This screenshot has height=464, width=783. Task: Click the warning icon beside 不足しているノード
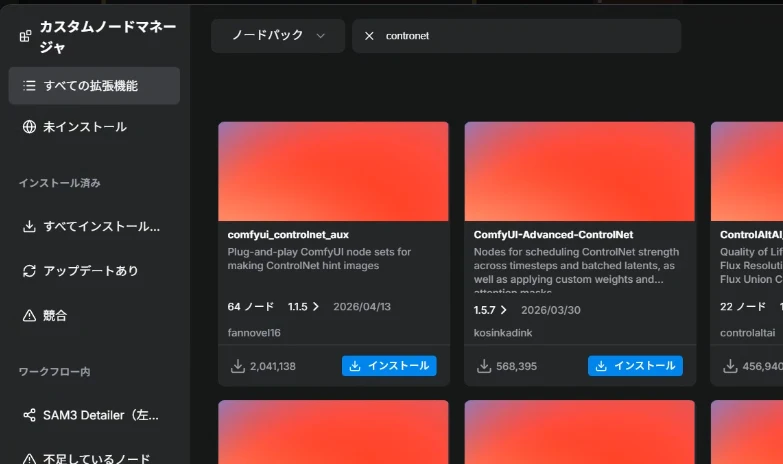pos(29,459)
